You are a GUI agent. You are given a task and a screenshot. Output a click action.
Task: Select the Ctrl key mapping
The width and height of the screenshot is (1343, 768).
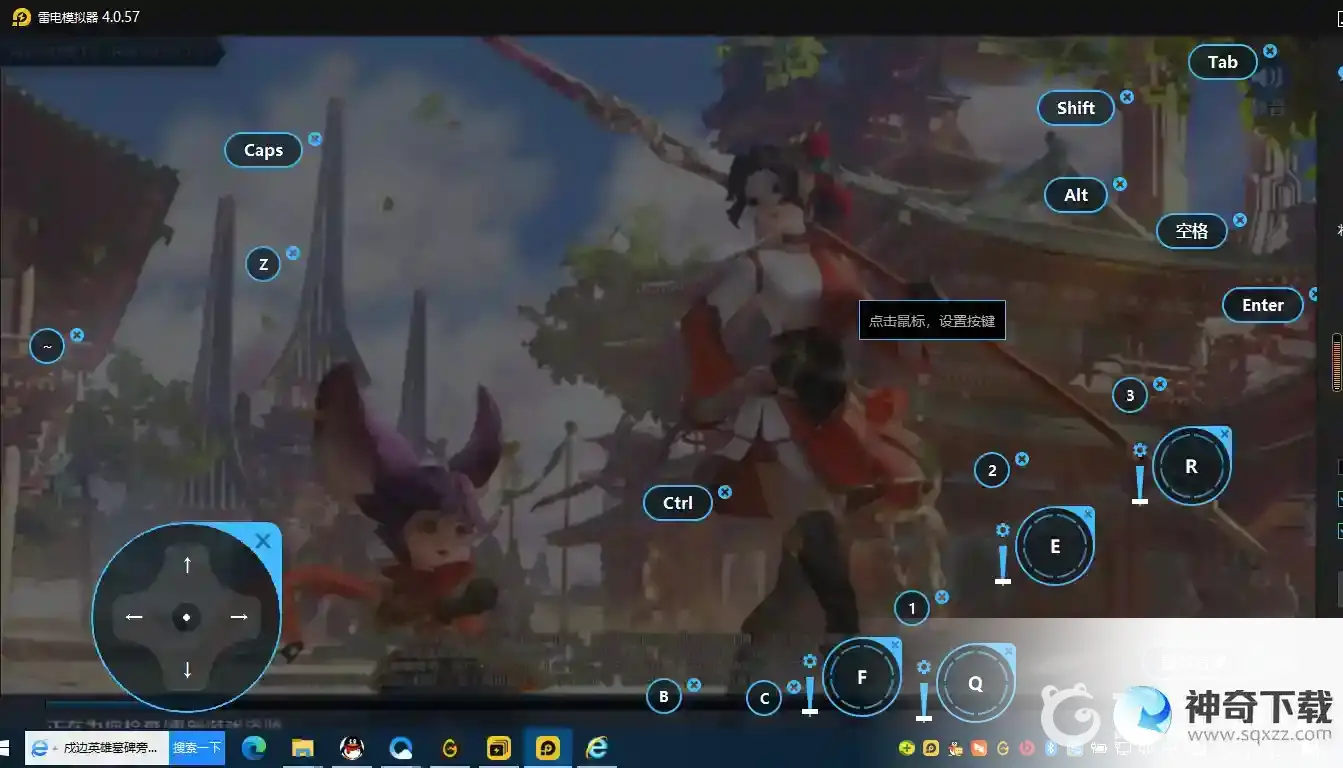coord(678,503)
